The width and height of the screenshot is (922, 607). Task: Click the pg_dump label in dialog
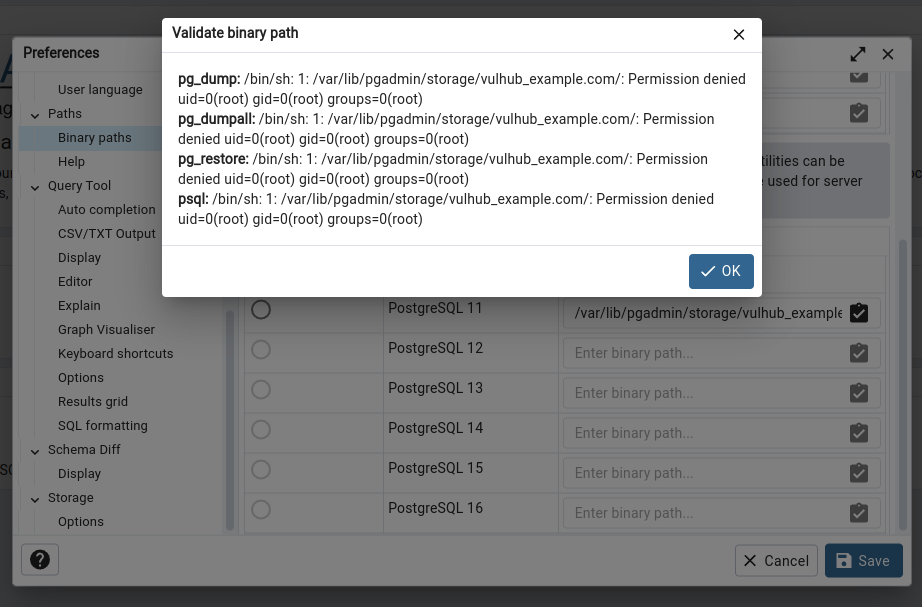point(209,79)
